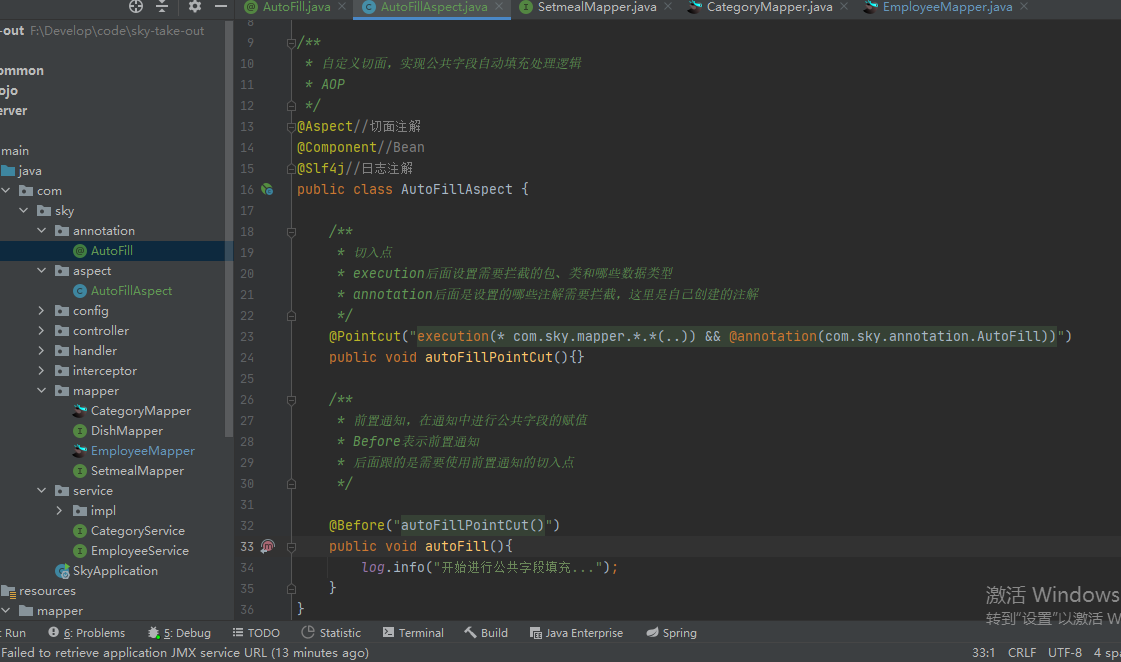Click the advice gutter icon on line 33
This screenshot has width=1121, height=662.
pos(267,546)
